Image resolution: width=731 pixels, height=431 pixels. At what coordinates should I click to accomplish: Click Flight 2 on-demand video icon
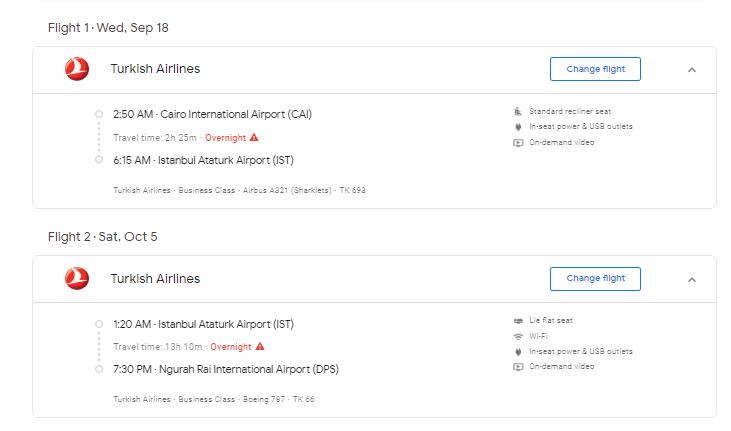pyautogui.click(x=517, y=367)
